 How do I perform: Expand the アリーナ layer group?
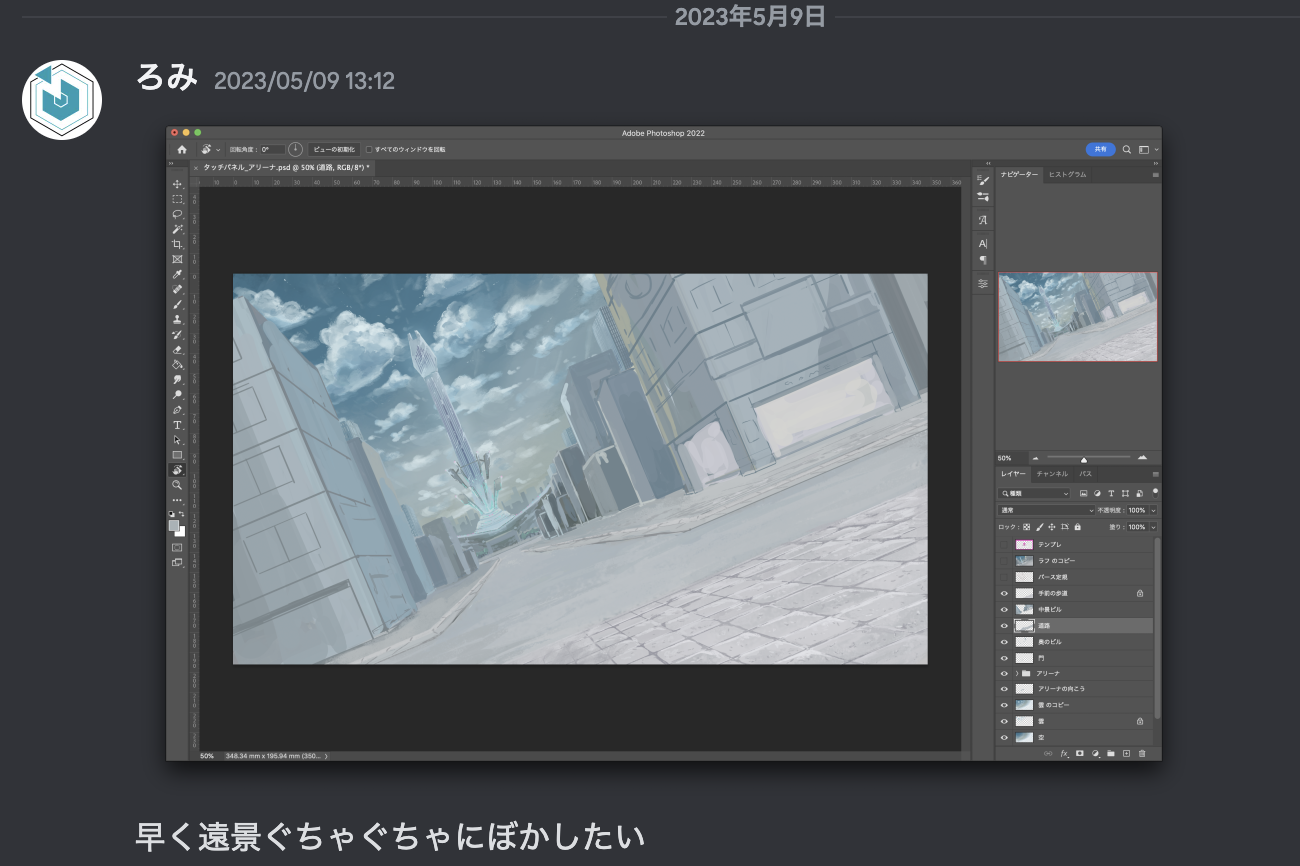click(x=1016, y=673)
